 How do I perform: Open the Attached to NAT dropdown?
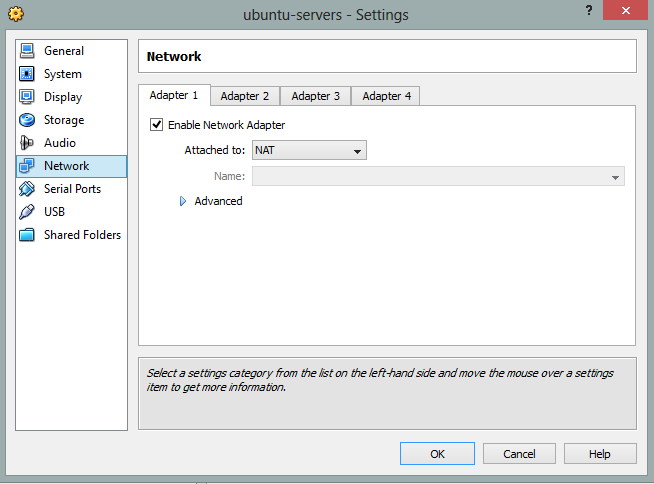click(309, 150)
